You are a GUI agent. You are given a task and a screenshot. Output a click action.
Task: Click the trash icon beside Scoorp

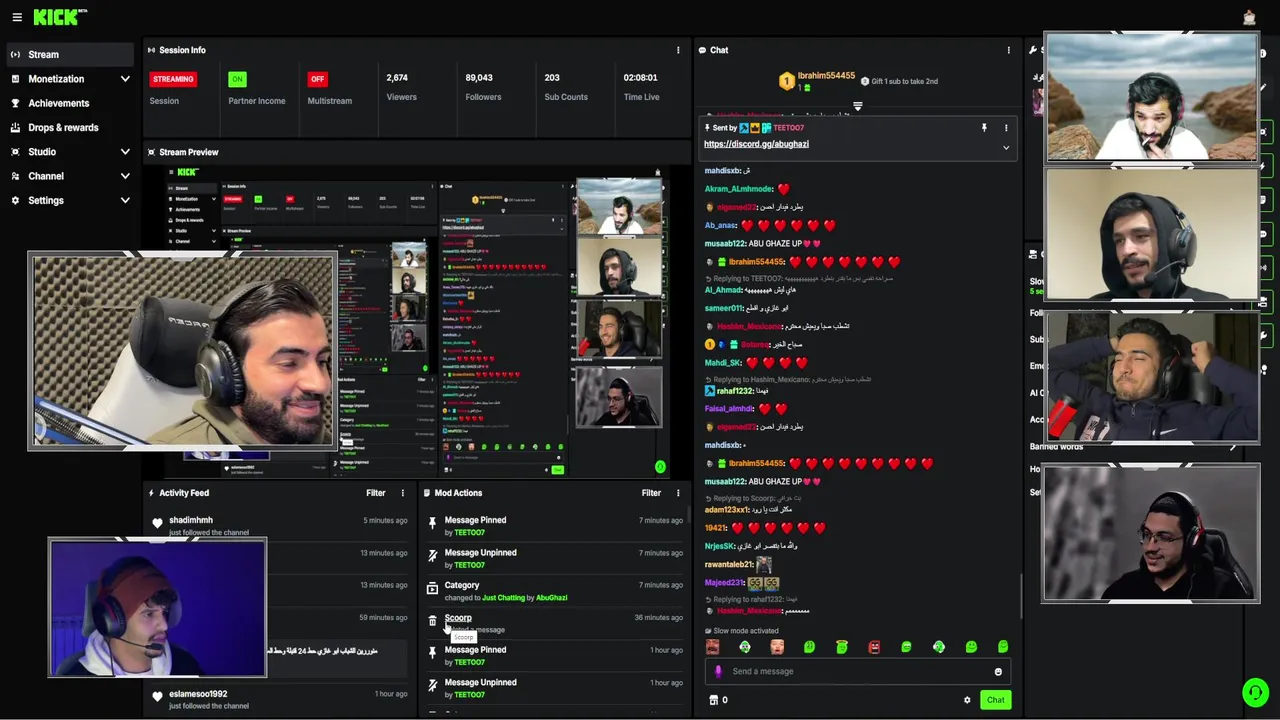(432, 621)
